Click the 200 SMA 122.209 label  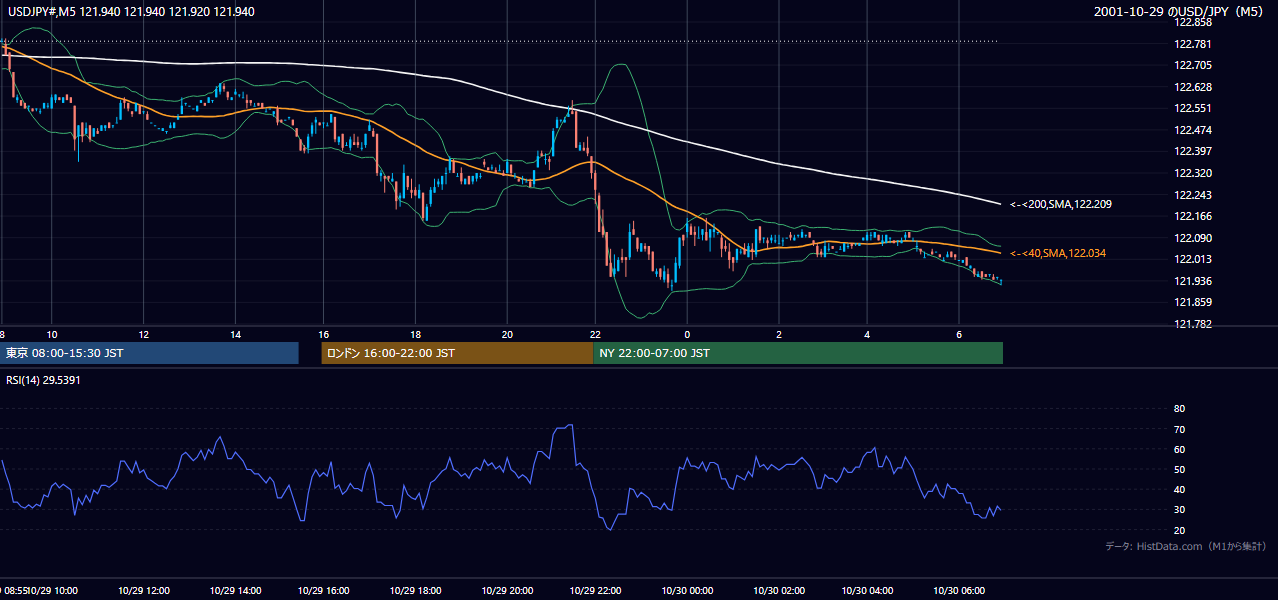click(x=1059, y=204)
